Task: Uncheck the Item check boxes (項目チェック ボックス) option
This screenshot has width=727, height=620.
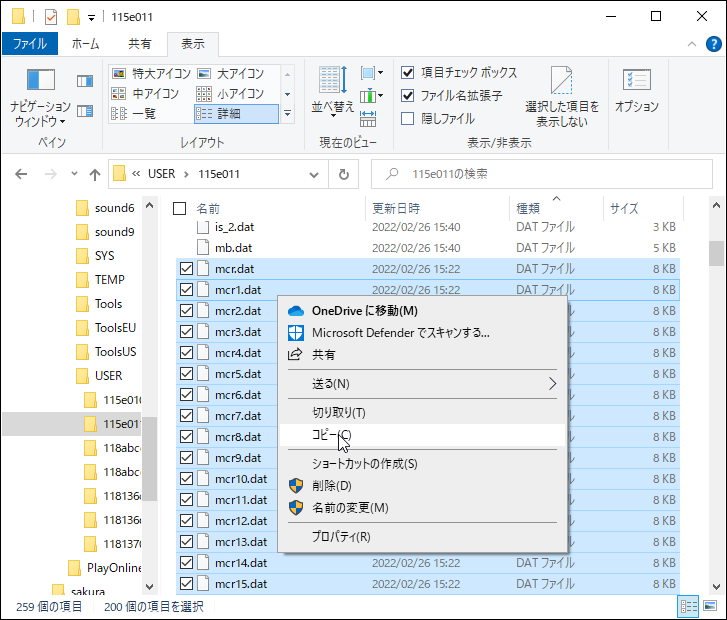Action: click(x=408, y=73)
